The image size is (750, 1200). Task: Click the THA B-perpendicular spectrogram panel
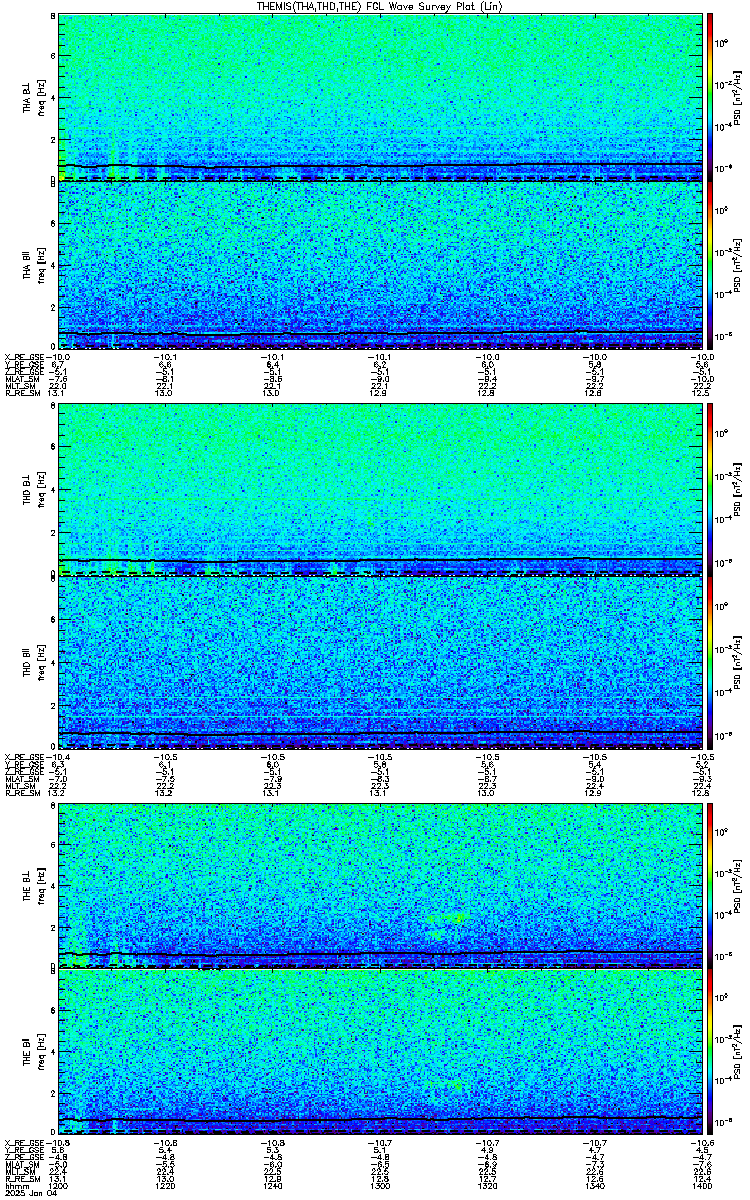click(381, 97)
